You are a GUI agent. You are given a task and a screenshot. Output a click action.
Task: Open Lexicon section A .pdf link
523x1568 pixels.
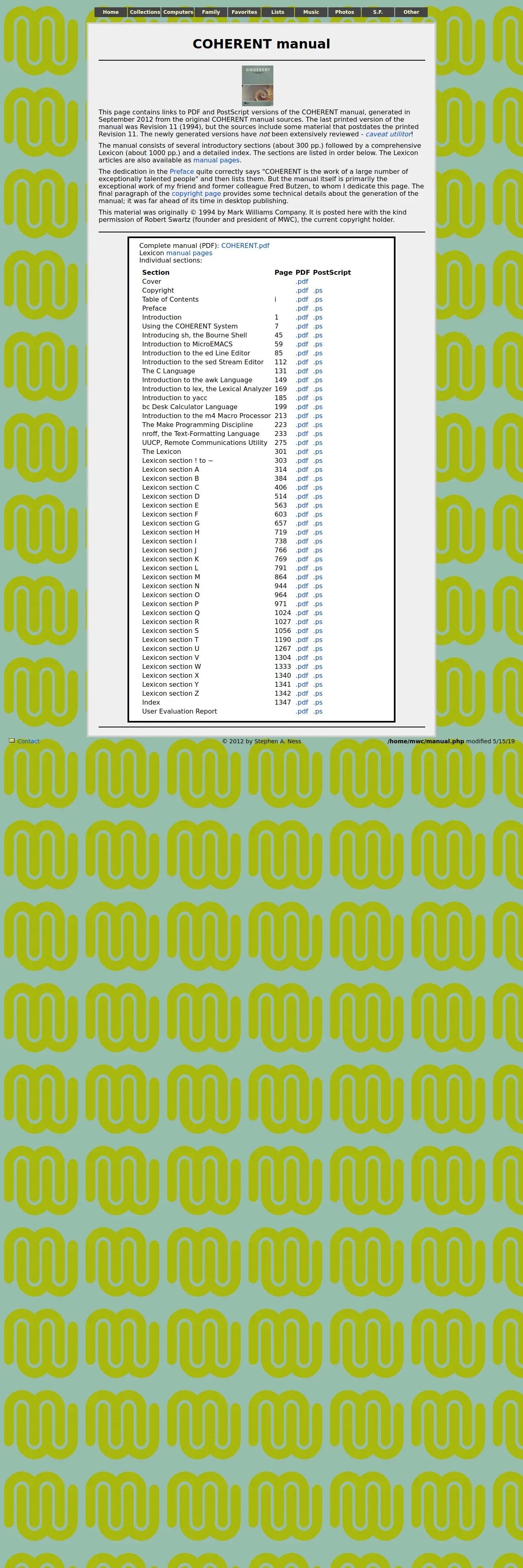302,470
